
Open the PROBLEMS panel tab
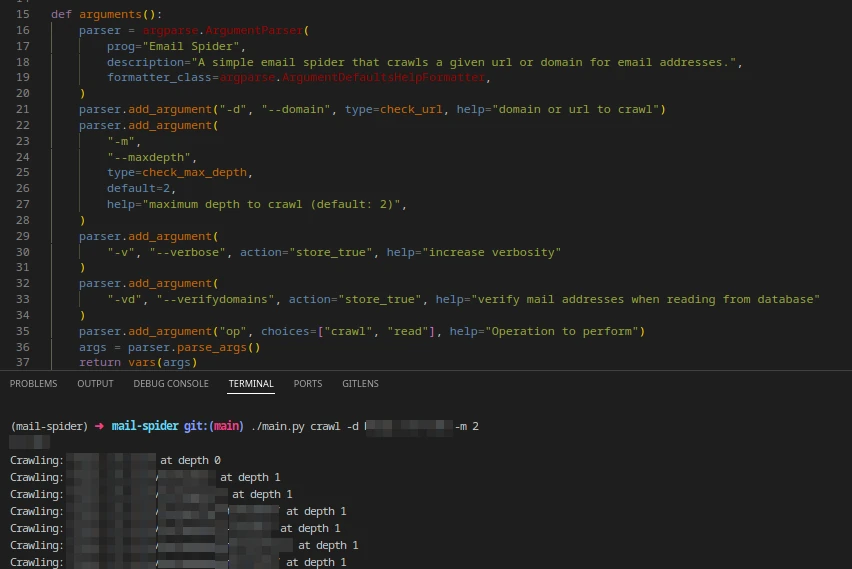[33, 384]
